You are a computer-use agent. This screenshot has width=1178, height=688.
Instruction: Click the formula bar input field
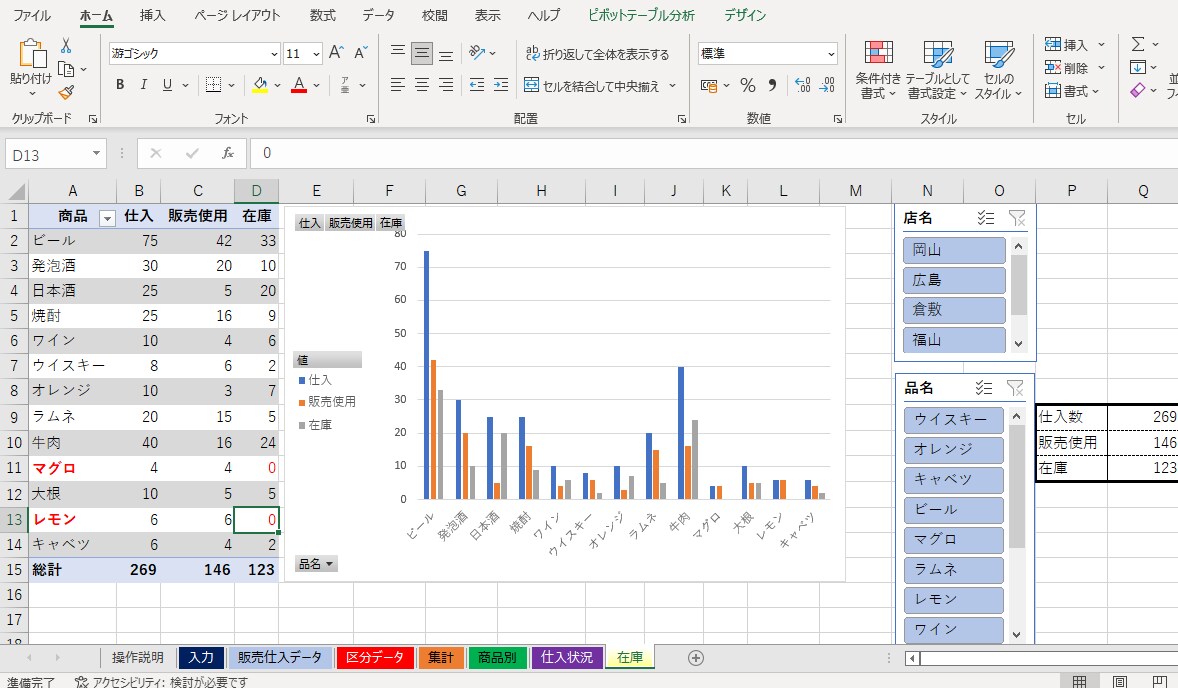(714, 153)
